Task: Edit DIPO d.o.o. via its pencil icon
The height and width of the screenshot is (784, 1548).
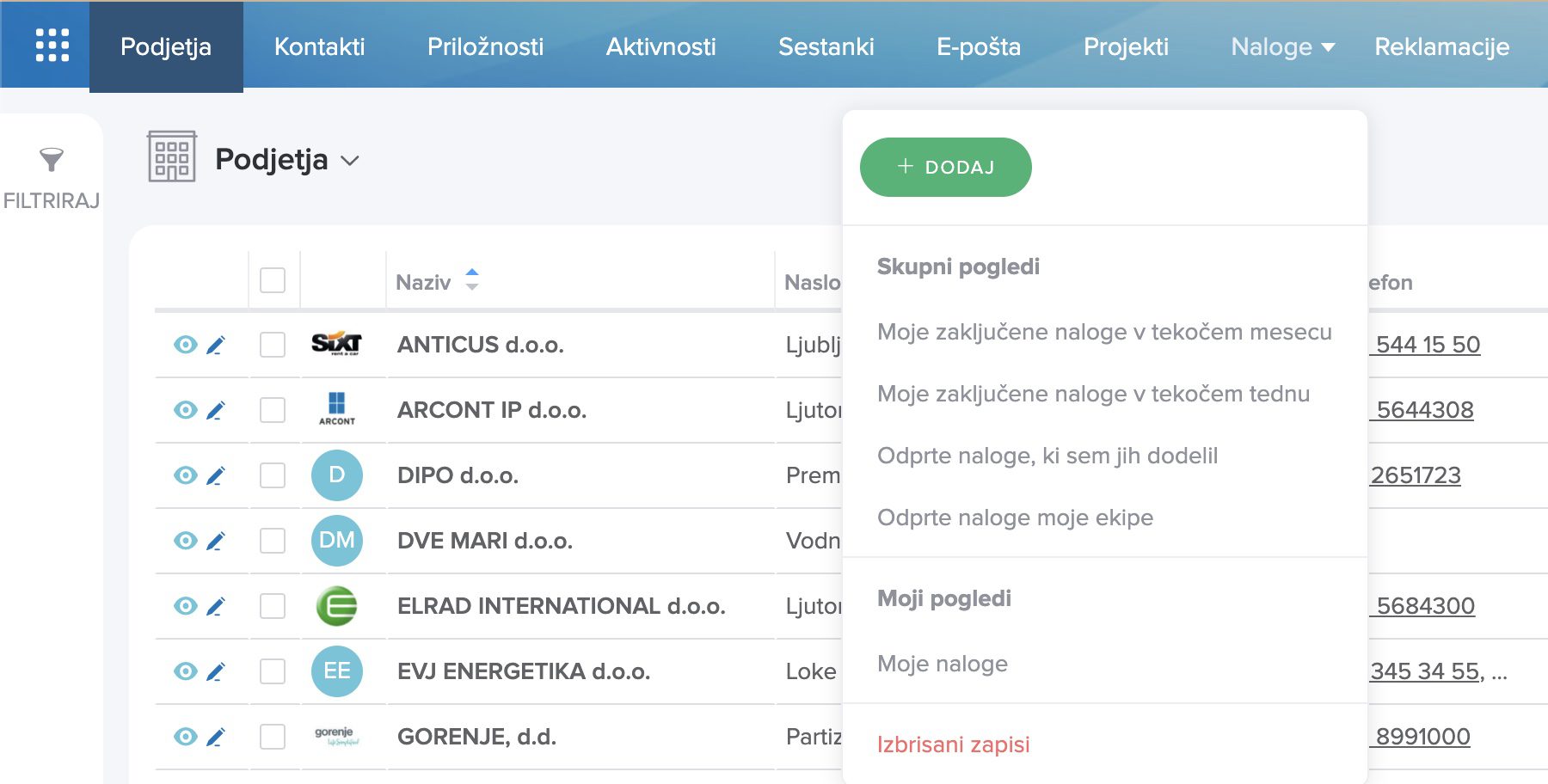Action: (218, 475)
